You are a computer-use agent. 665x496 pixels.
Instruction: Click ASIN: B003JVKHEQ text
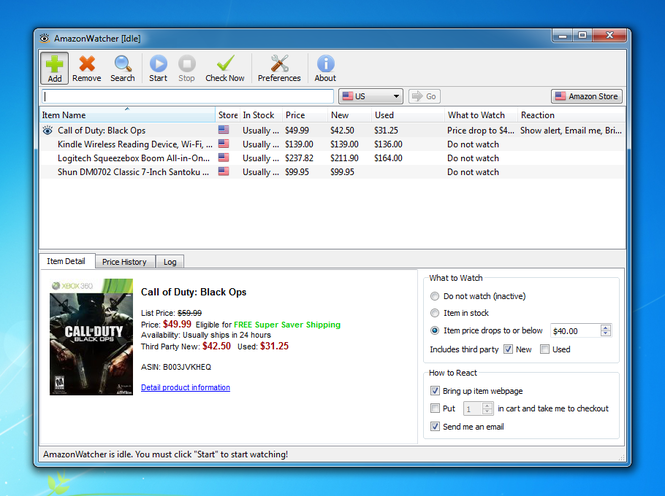[176, 367]
